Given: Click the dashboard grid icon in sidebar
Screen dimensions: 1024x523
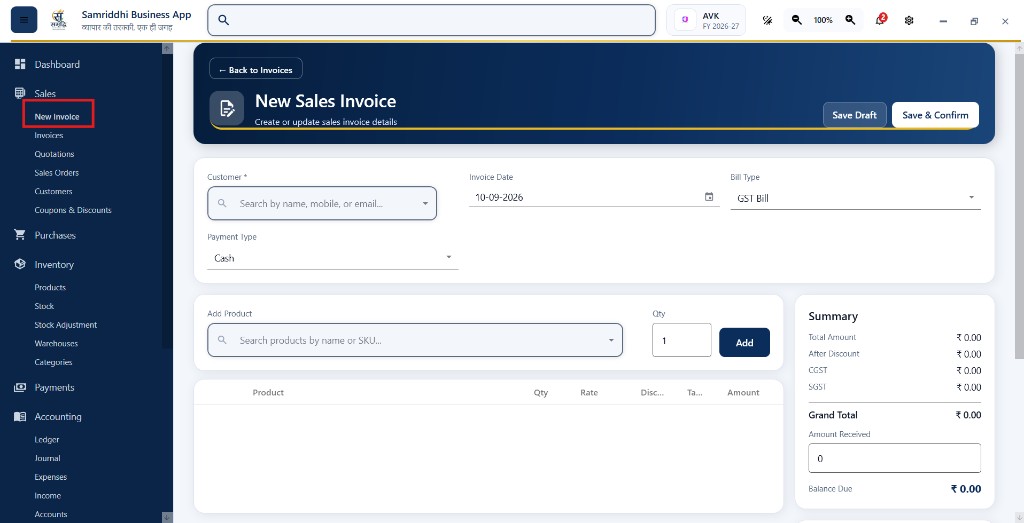Looking at the screenshot, I should tap(20, 64).
